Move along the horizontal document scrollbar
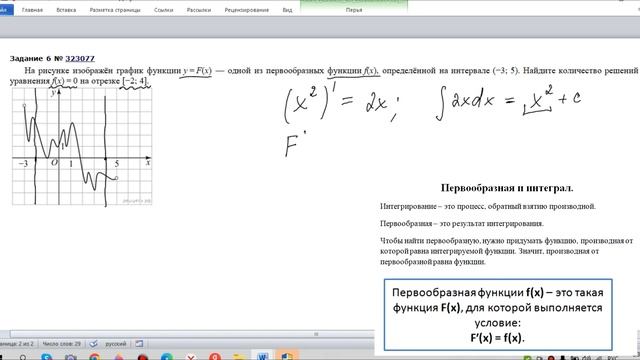640x360 pixels. click(x=192, y=334)
